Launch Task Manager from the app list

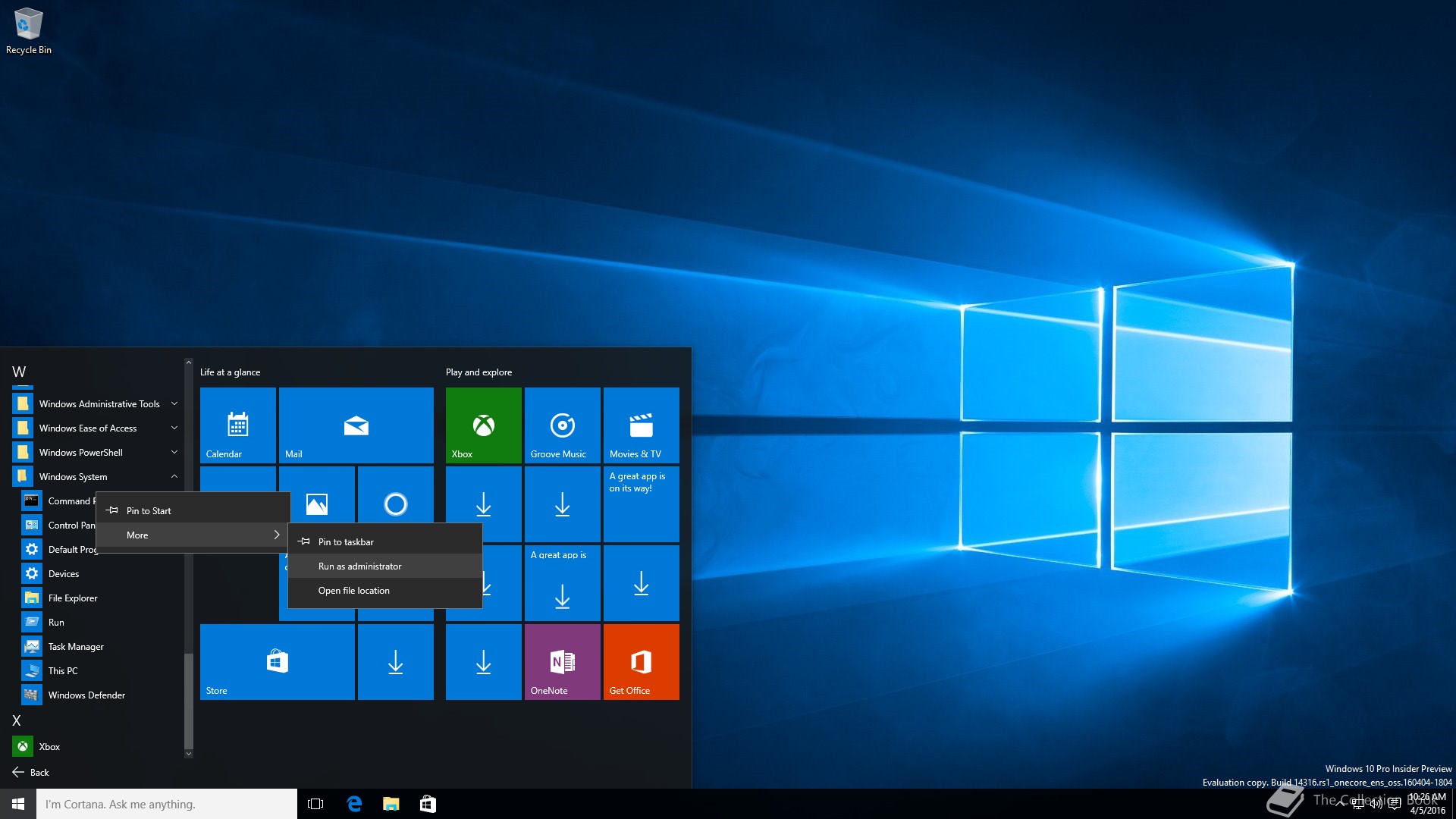[99, 647]
